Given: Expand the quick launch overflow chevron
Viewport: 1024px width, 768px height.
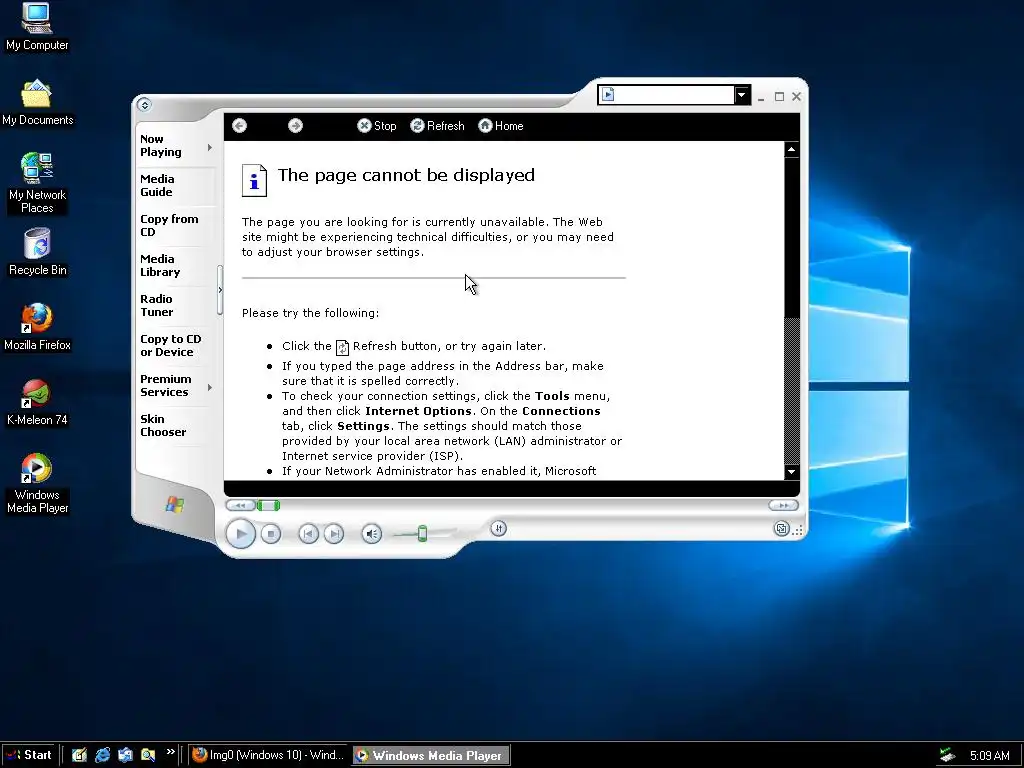Looking at the screenshot, I should pos(170,752).
